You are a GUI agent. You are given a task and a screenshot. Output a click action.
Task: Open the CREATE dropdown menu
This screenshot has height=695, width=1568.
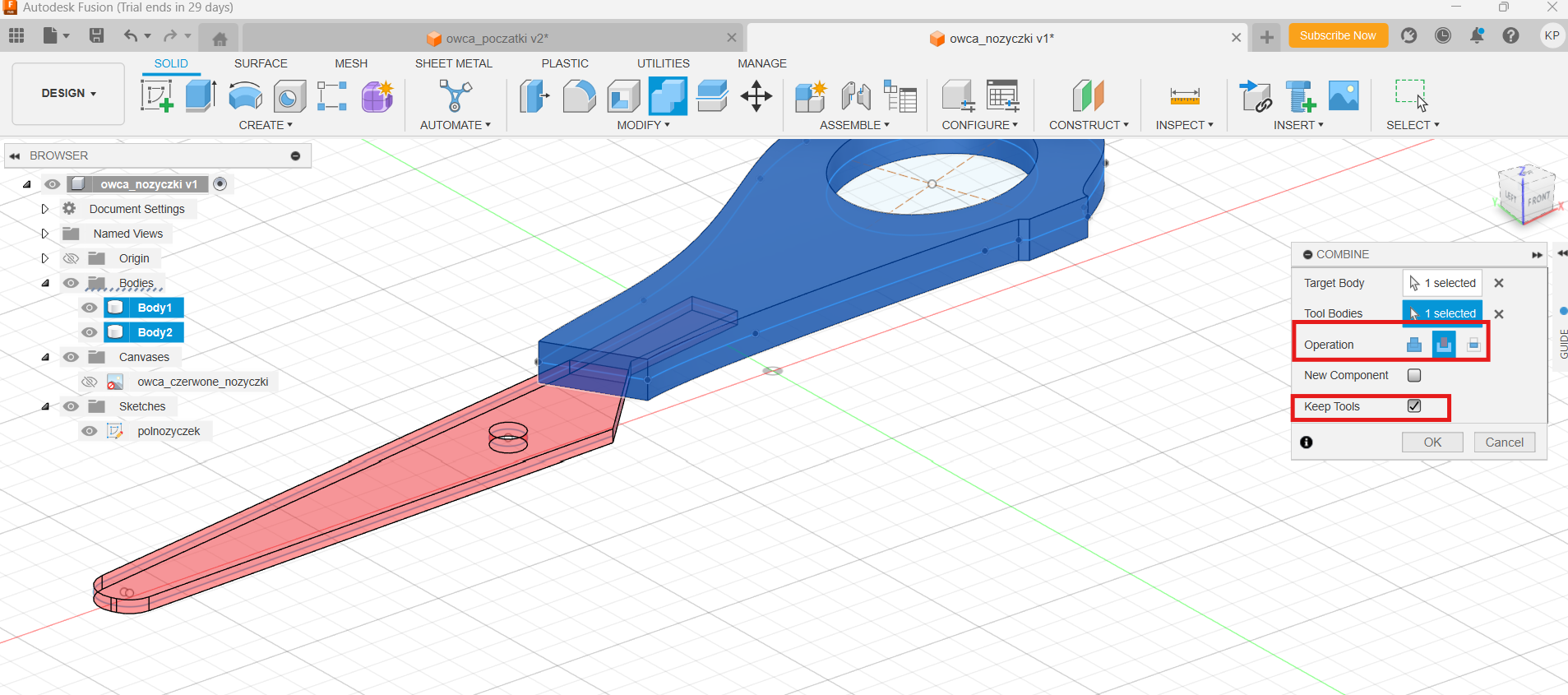(x=266, y=125)
